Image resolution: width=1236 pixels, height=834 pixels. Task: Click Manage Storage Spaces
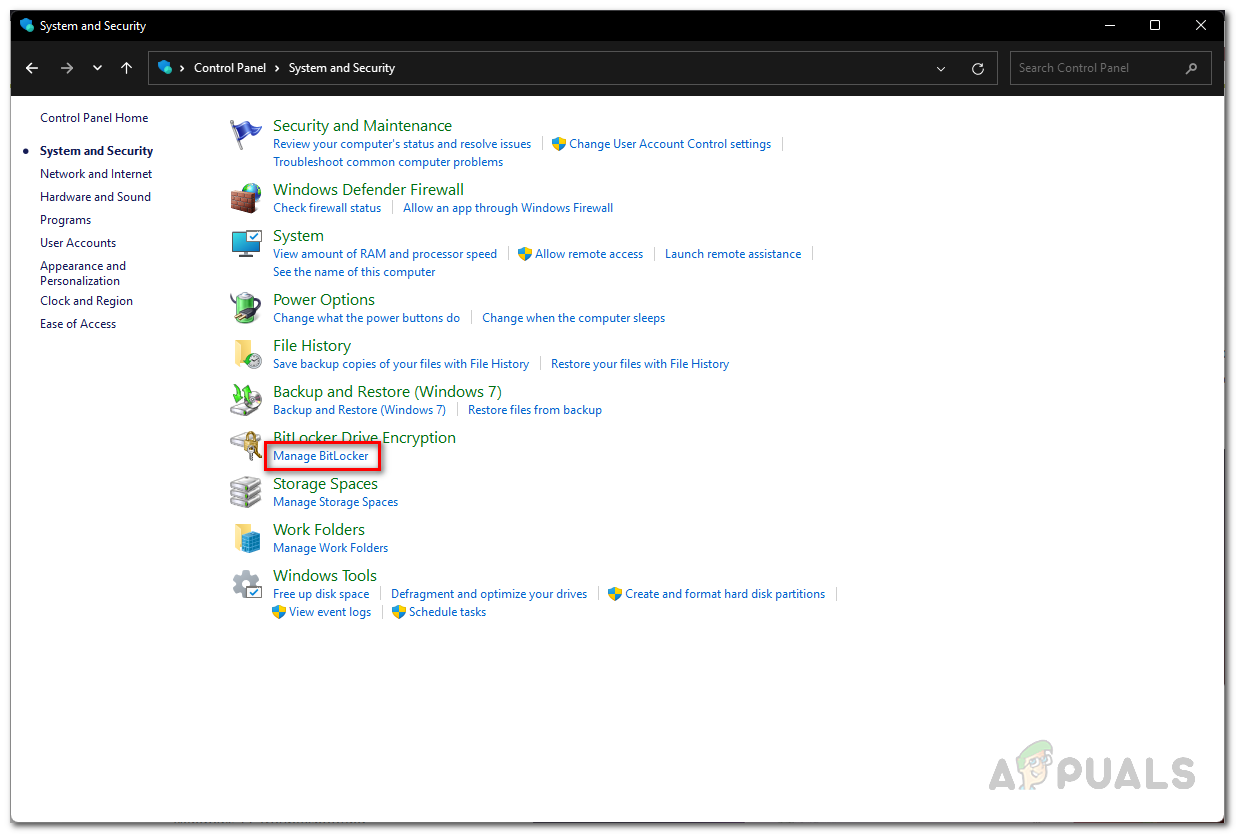pos(335,502)
